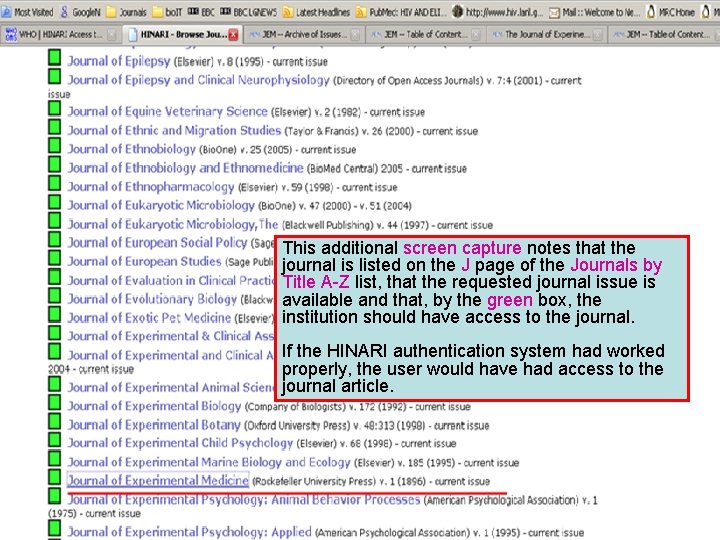Switch to The Journal of Experimental tab
This screenshot has width=720, height=540.
546,34
